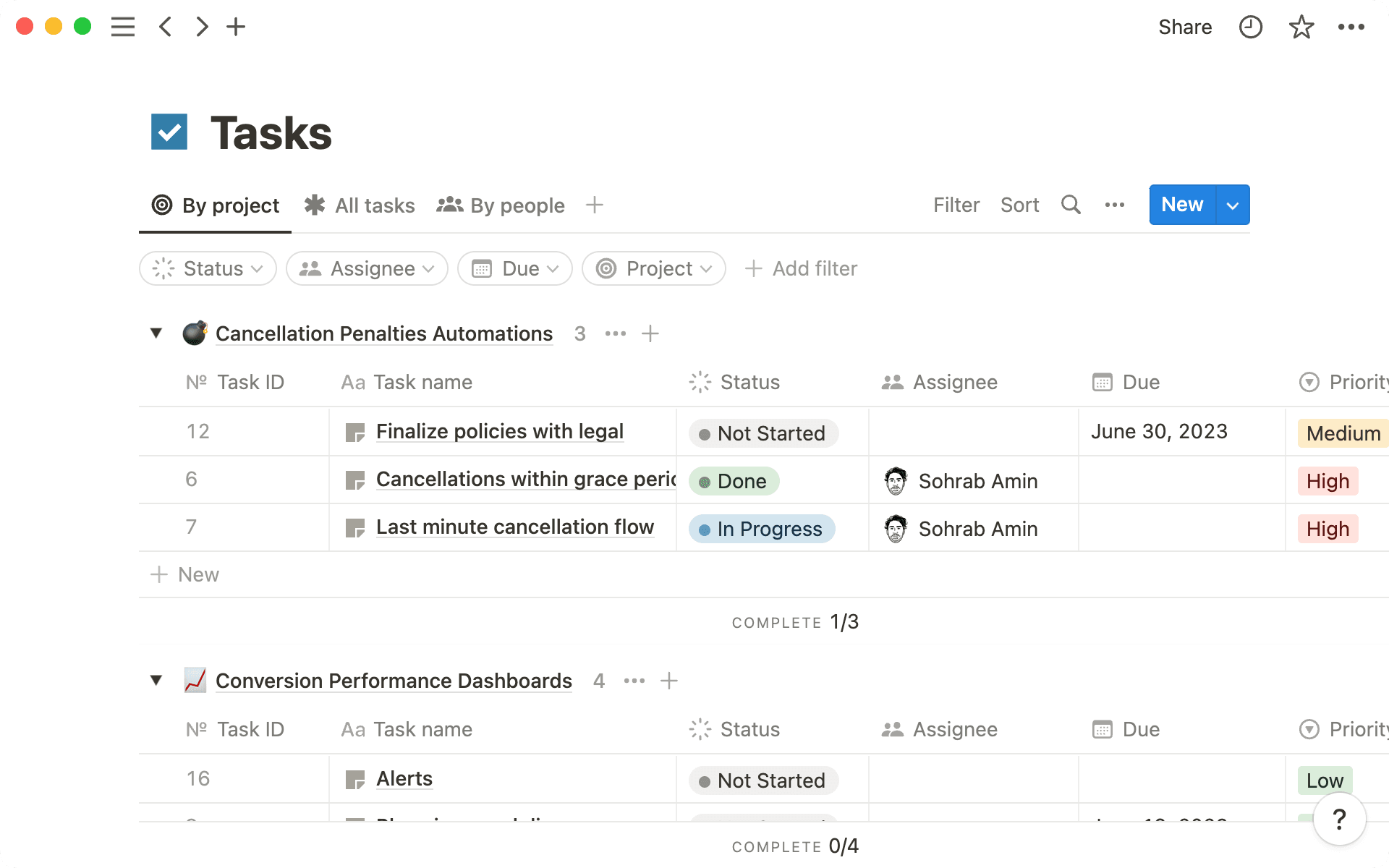Collapse the Cancellation Penalties Automations group
Screen dimensions: 1389x868
[x=156, y=333]
